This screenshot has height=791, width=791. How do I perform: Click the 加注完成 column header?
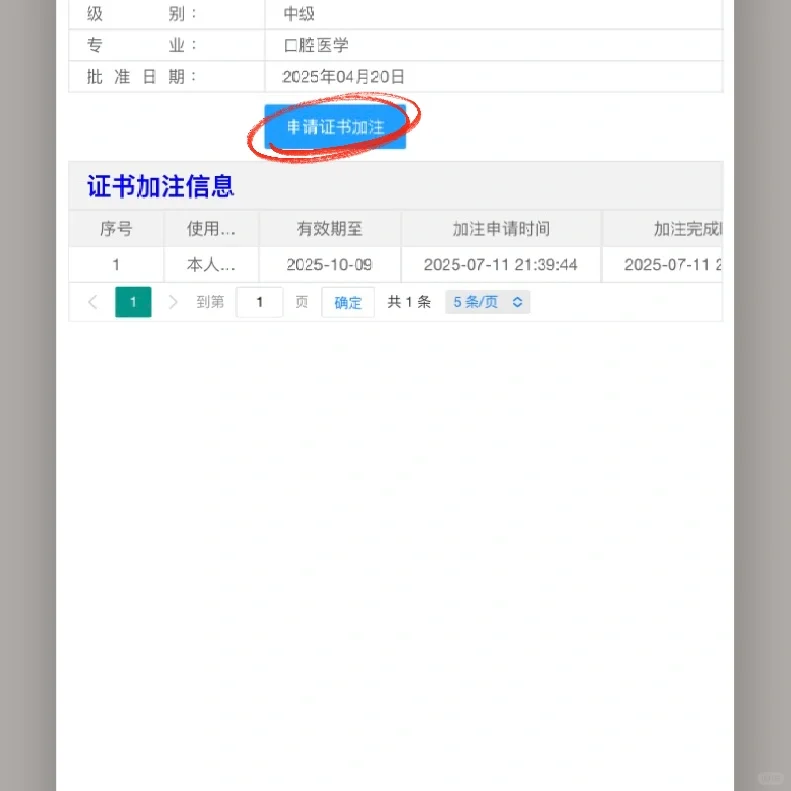click(663, 229)
